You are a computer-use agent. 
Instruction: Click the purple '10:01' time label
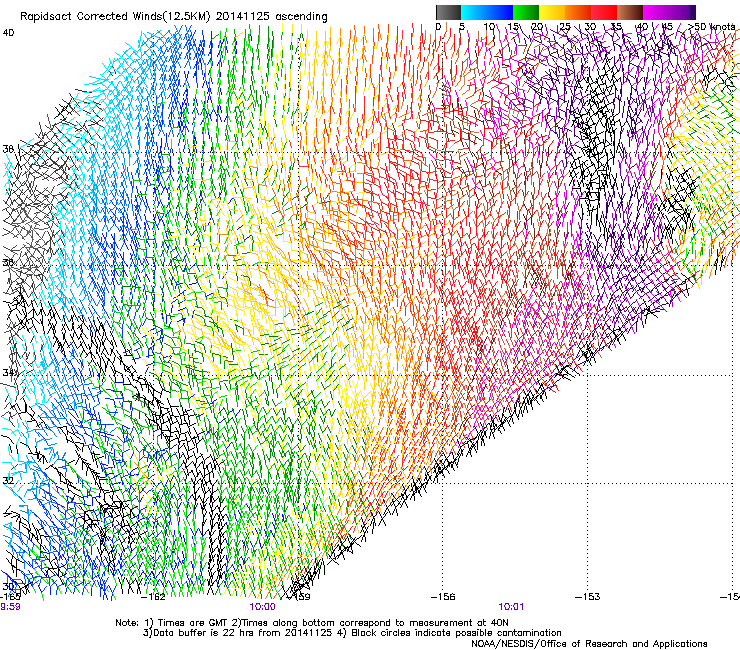(511, 607)
